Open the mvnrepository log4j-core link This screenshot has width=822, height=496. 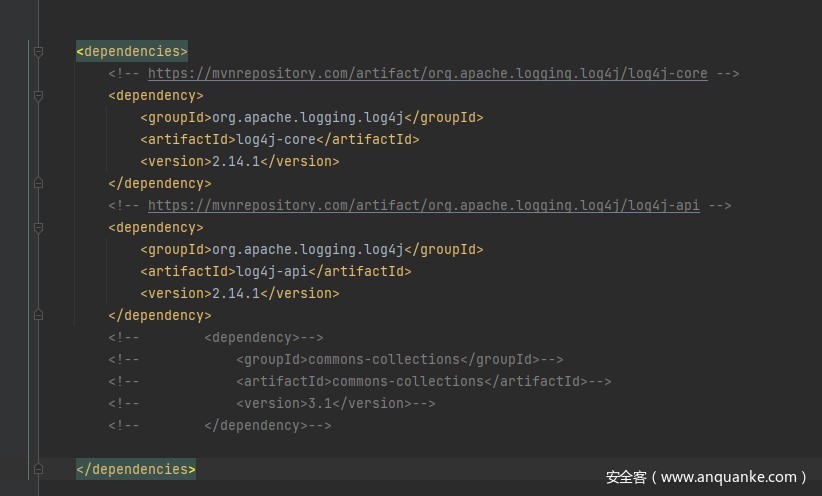(x=427, y=74)
